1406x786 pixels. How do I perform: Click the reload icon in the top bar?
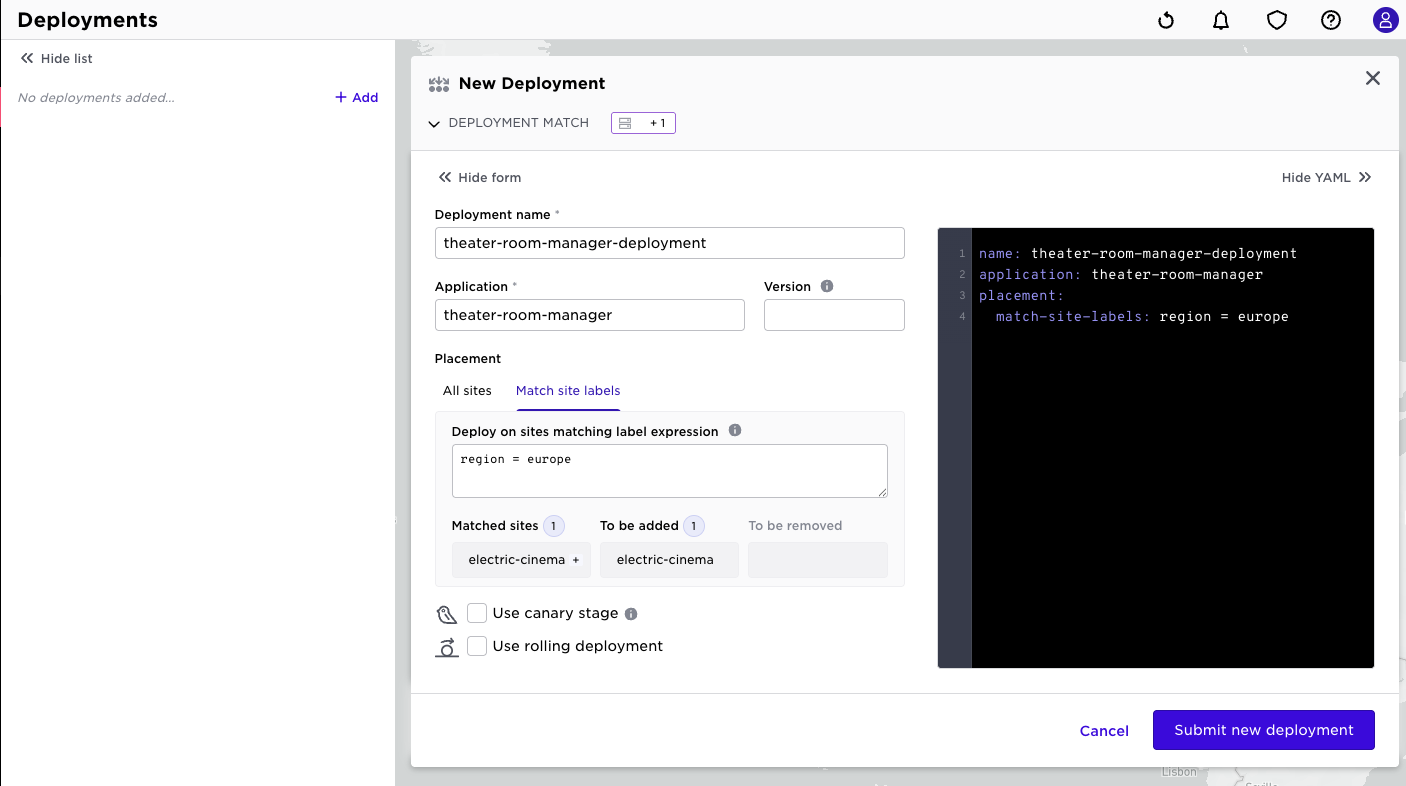tap(1166, 20)
